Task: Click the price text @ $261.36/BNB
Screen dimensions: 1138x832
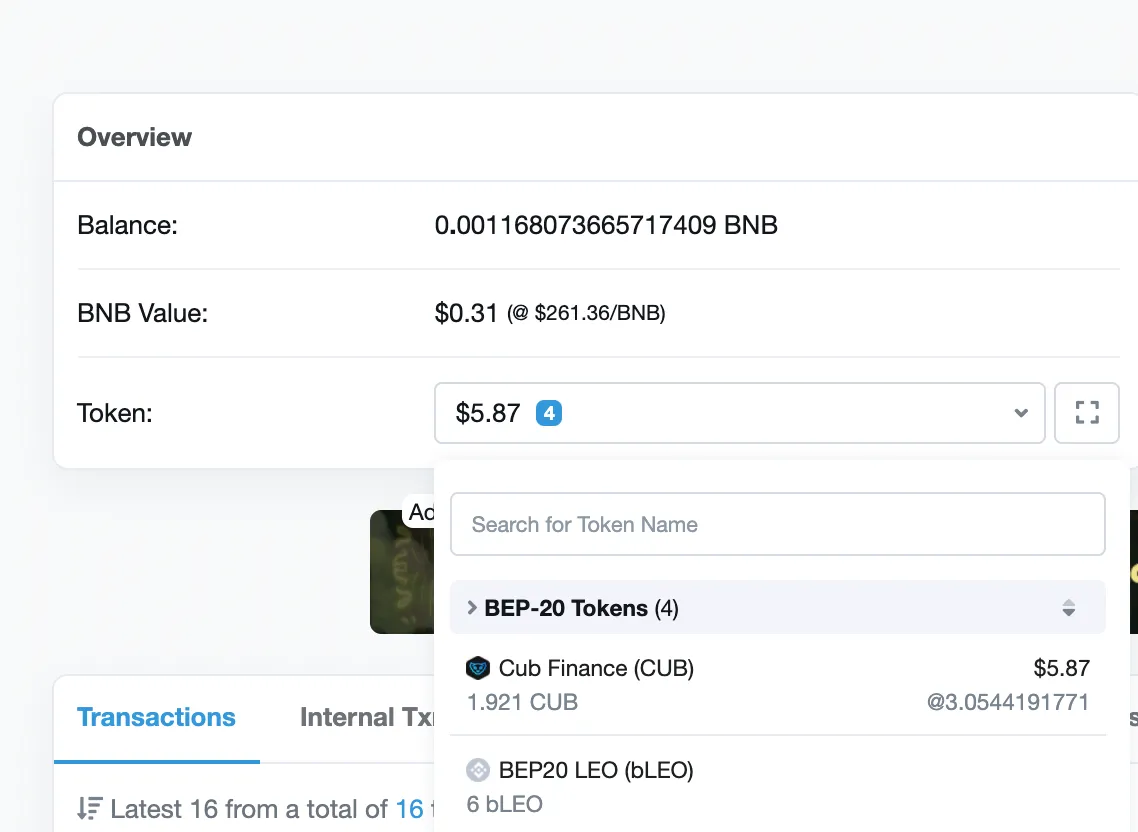Action: tap(586, 313)
